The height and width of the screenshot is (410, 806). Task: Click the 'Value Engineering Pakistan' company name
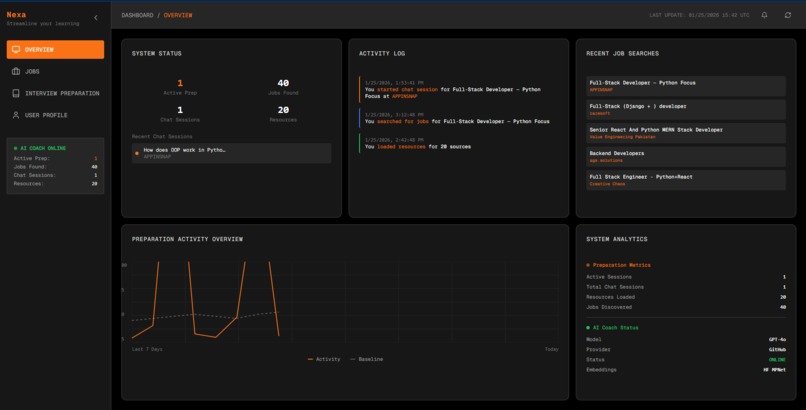(622, 137)
